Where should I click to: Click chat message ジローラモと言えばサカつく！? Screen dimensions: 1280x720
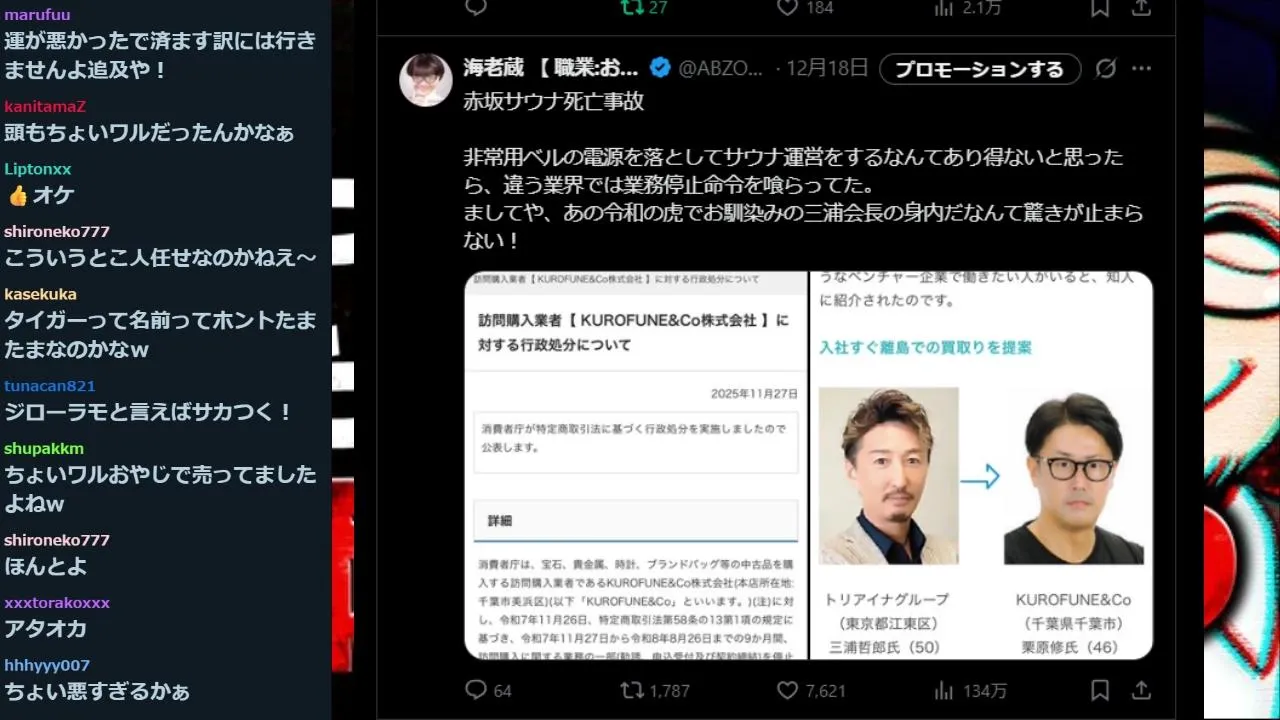coord(148,412)
